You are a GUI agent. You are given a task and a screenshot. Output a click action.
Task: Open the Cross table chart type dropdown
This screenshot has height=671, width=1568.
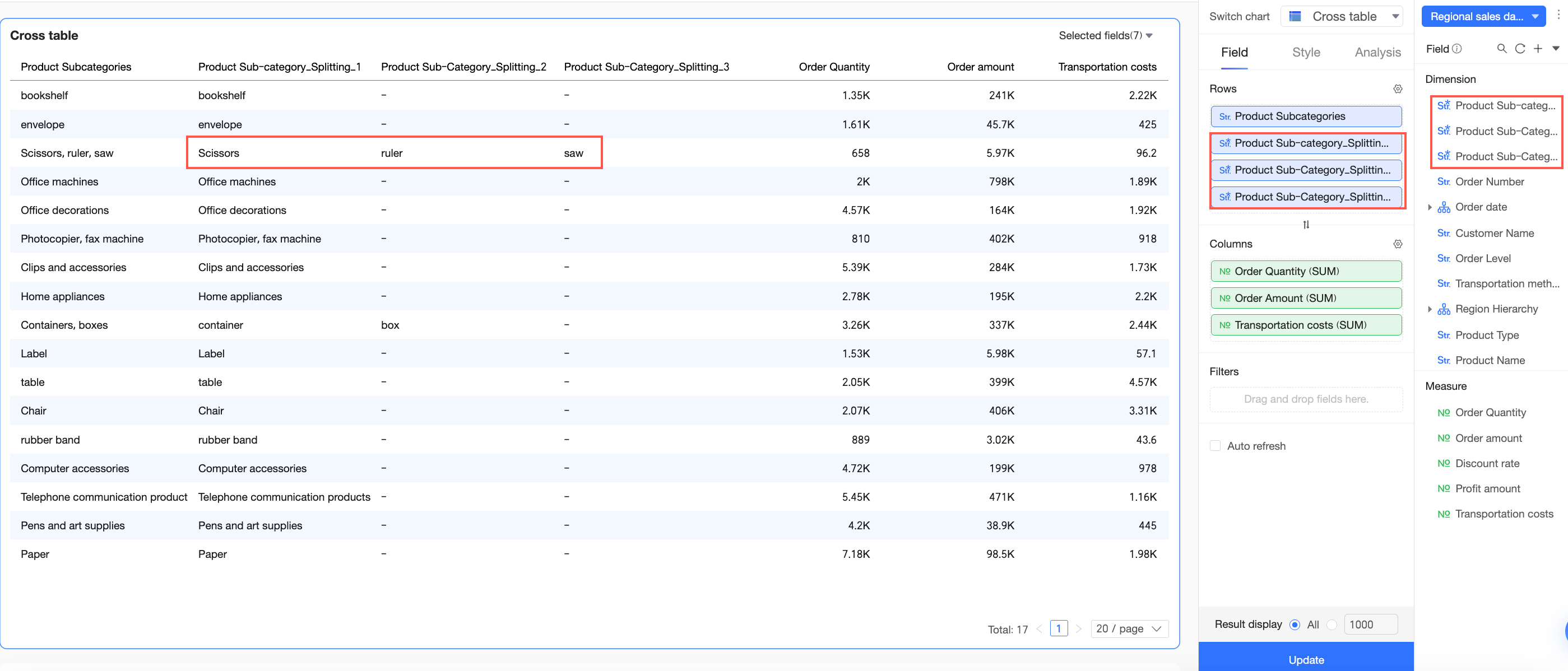click(1342, 16)
